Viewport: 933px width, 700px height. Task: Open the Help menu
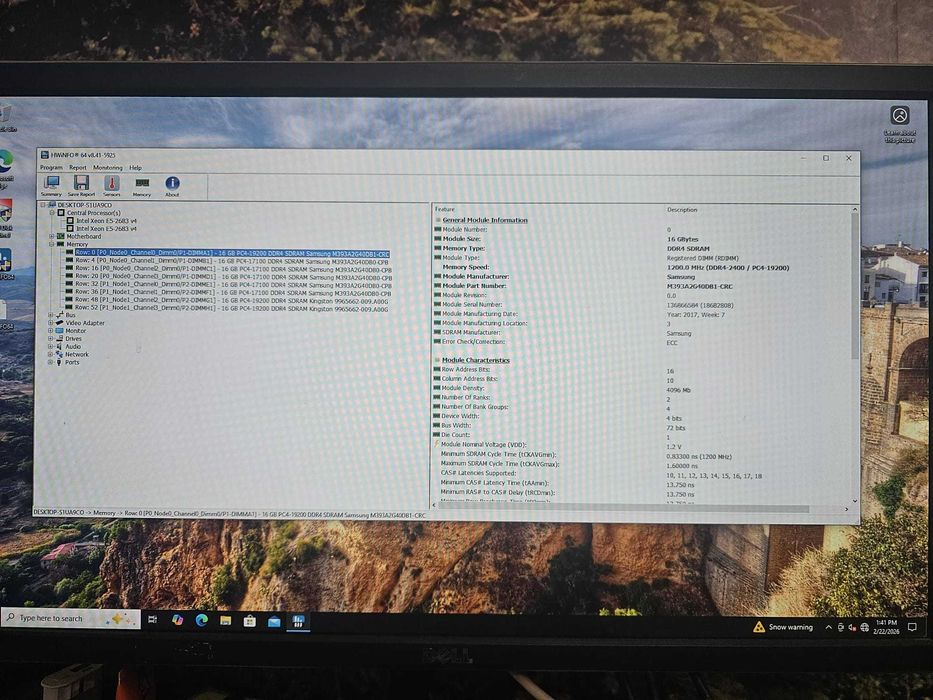pos(136,167)
